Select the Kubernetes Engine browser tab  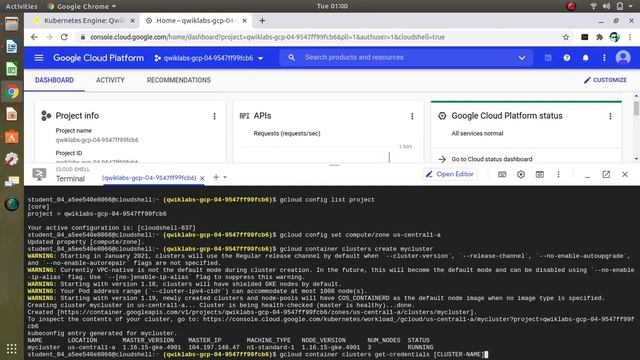pos(84,20)
